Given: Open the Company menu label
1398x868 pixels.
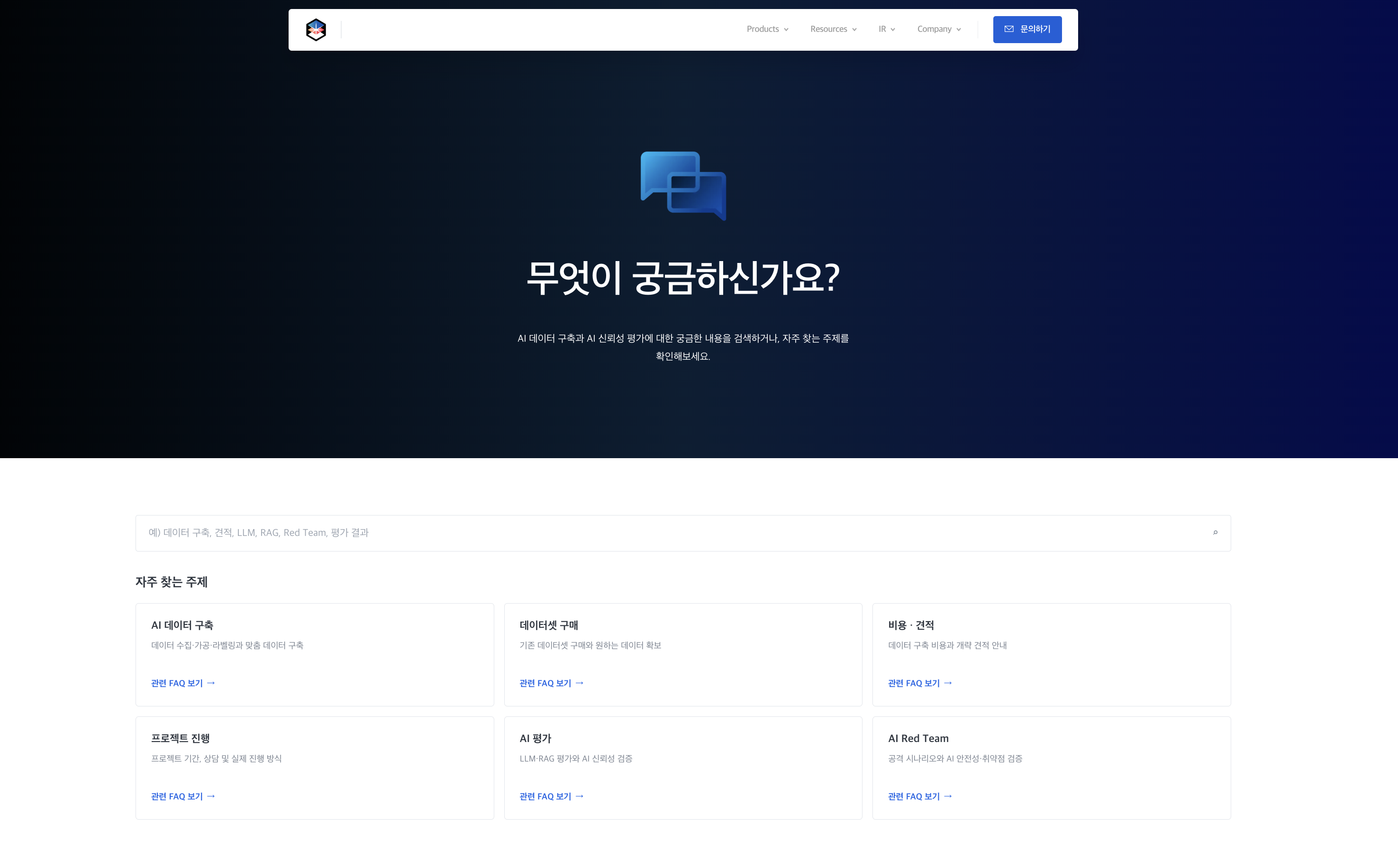Looking at the screenshot, I should coord(934,29).
